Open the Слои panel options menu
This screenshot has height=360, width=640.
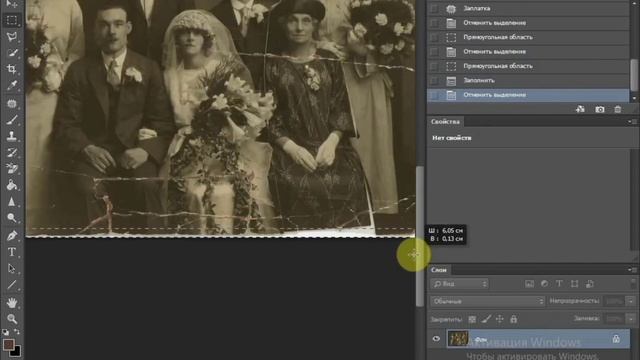click(x=633, y=270)
